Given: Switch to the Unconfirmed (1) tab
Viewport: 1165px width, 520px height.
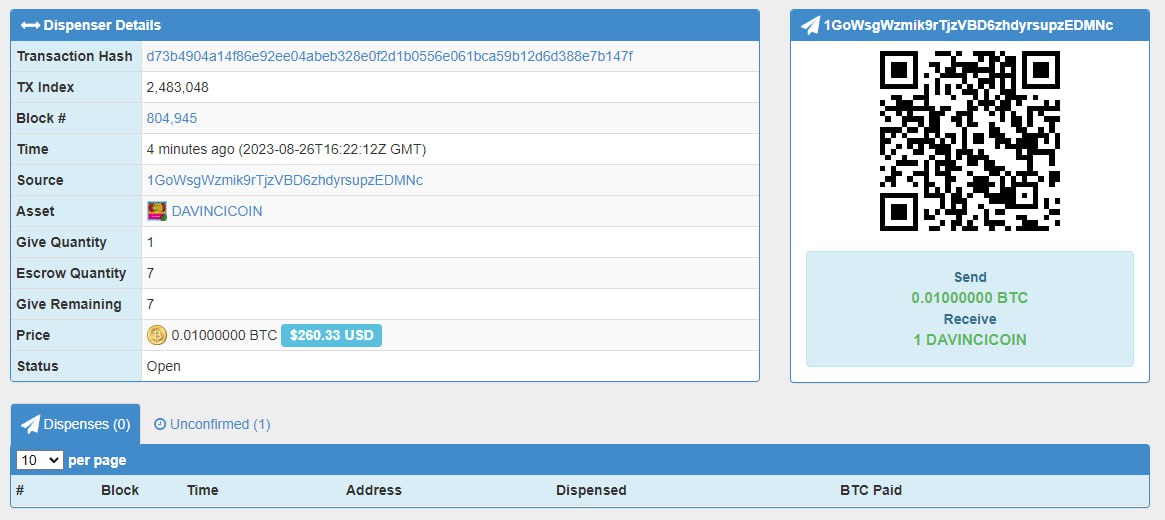Looking at the screenshot, I should tap(212, 424).
